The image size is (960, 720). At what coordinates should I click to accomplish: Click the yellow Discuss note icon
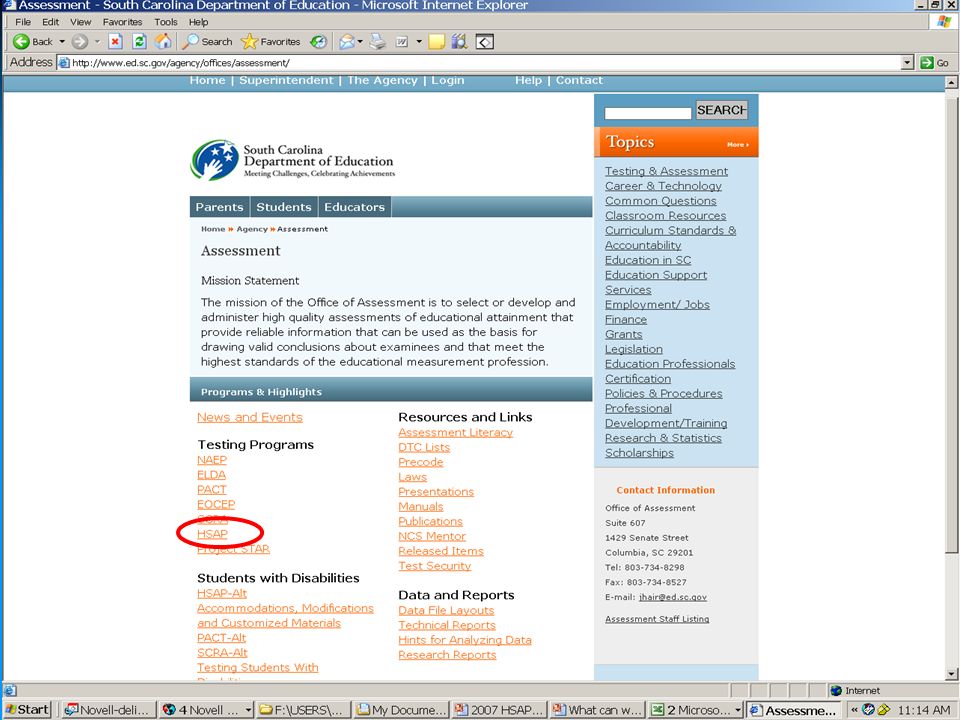click(437, 42)
